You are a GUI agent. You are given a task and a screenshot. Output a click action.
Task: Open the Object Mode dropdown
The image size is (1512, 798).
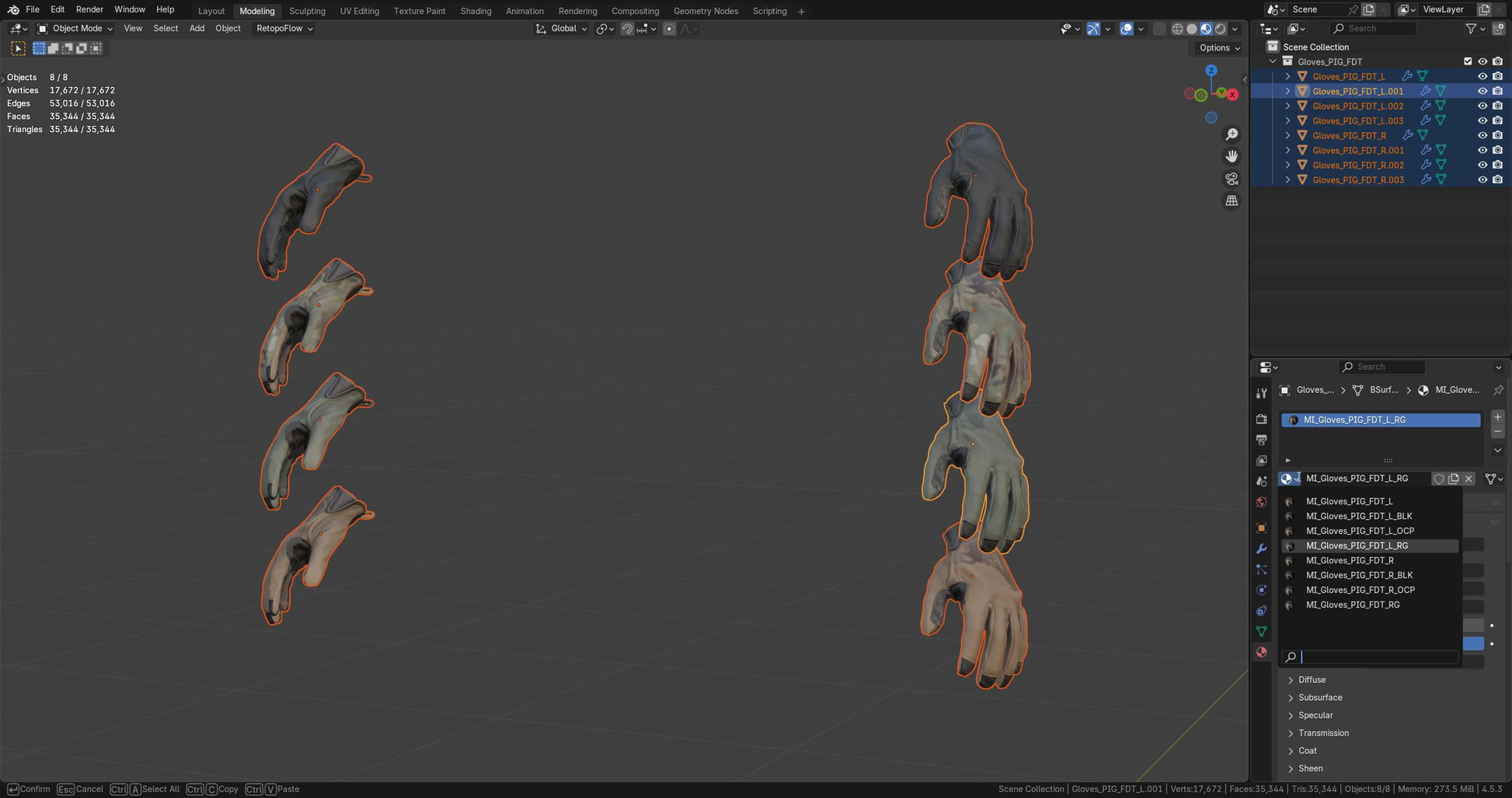click(75, 29)
